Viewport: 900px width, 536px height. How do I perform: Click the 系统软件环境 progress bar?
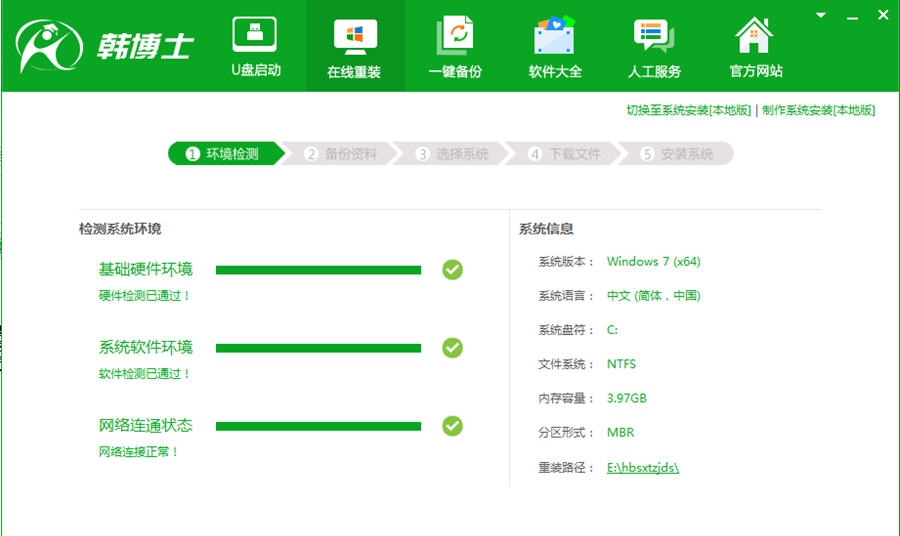pos(319,348)
